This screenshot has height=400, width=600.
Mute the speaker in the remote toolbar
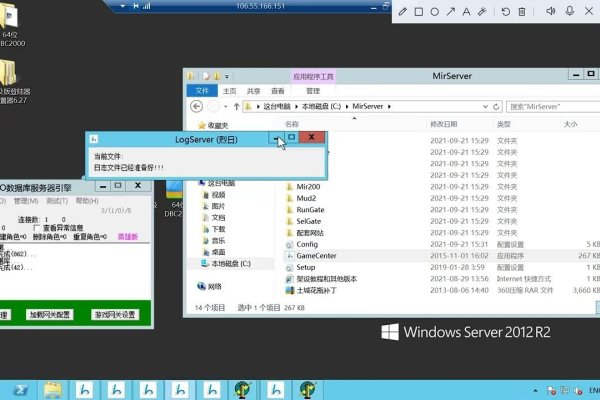(x=549, y=11)
